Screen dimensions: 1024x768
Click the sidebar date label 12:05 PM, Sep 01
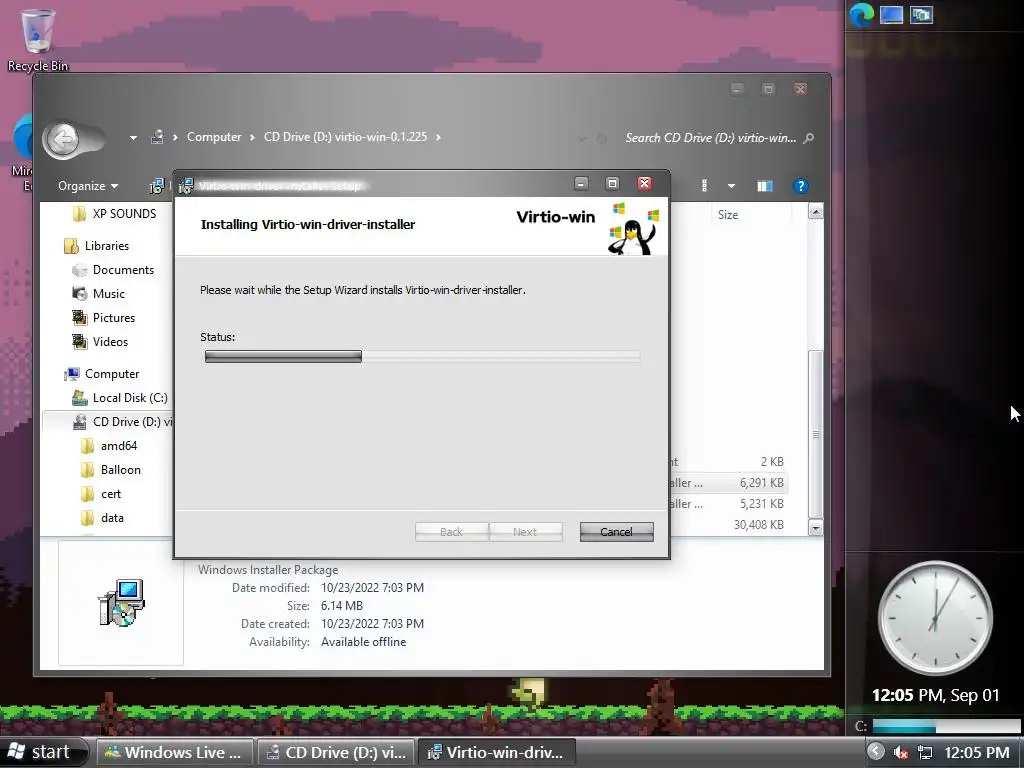tap(935, 695)
